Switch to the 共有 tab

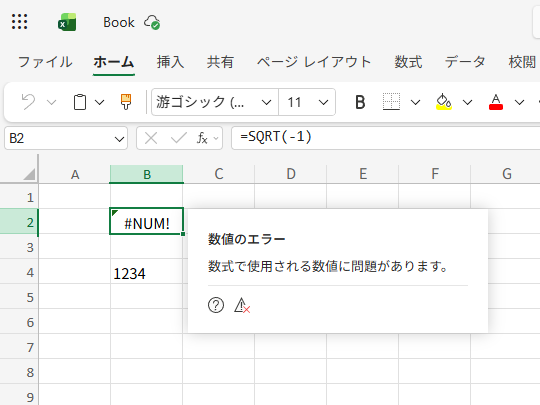tap(220, 62)
